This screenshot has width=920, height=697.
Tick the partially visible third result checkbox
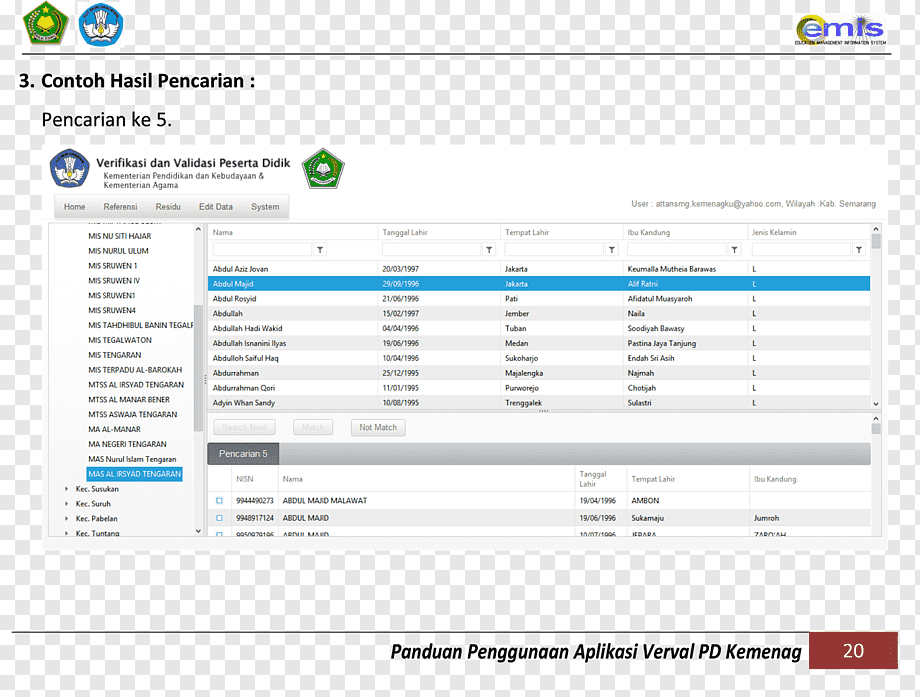219,534
